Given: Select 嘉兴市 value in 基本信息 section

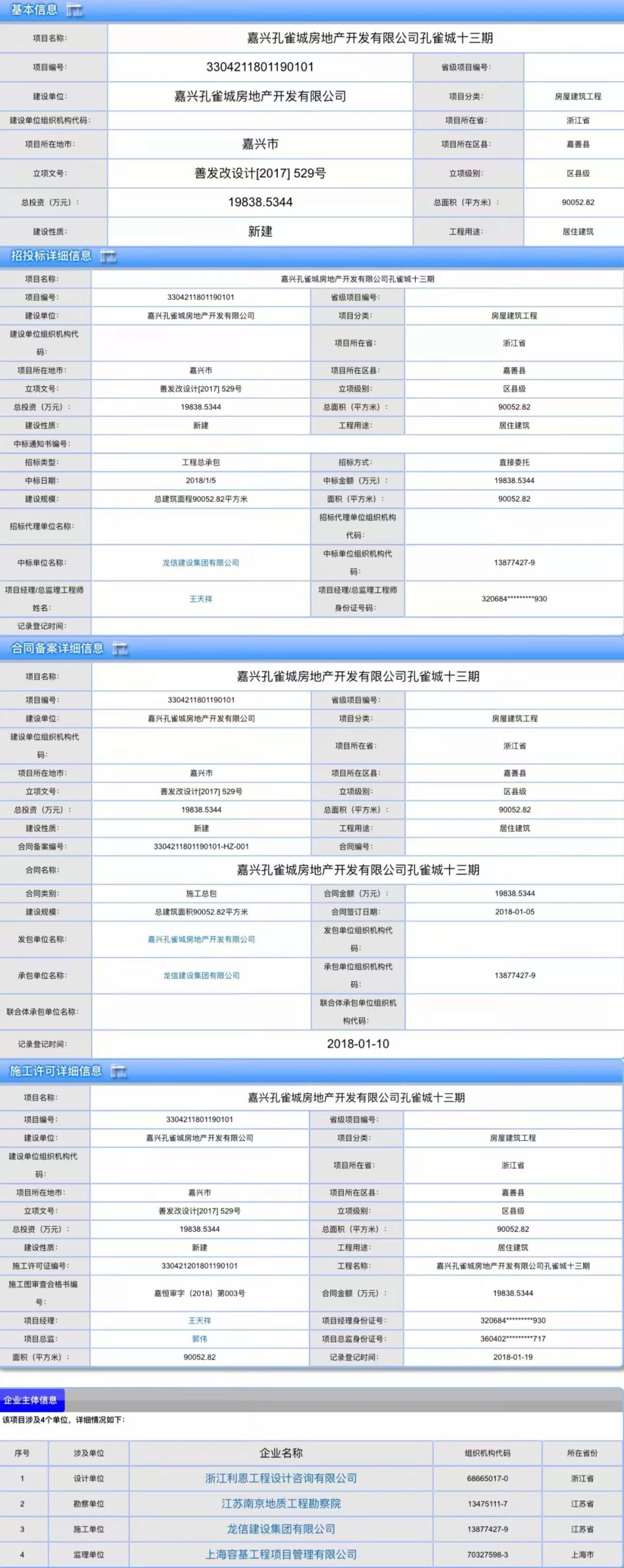Looking at the screenshot, I should [x=260, y=144].
